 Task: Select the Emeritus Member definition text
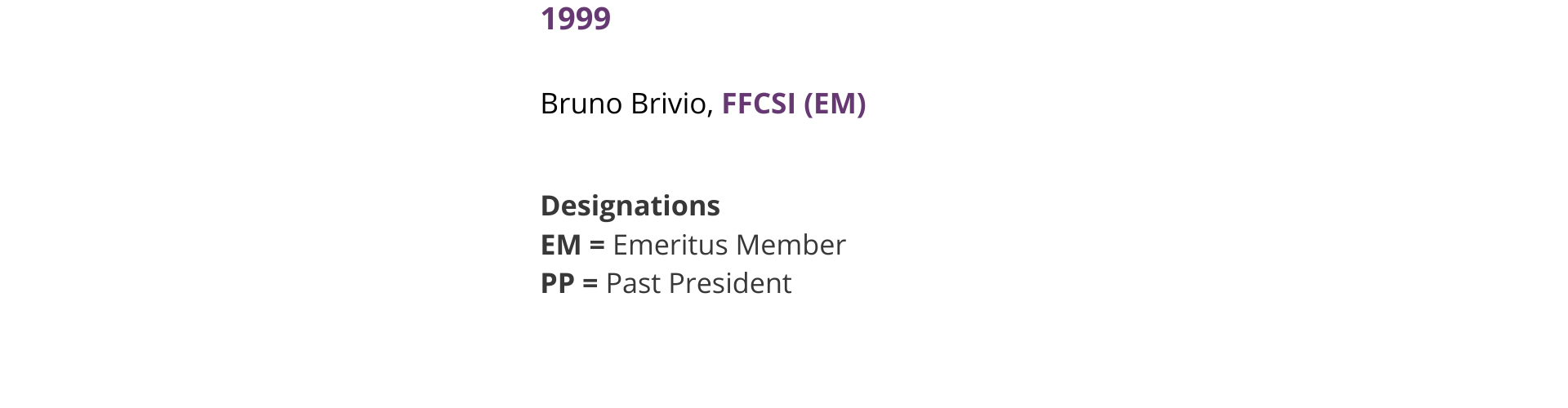point(728,245)
